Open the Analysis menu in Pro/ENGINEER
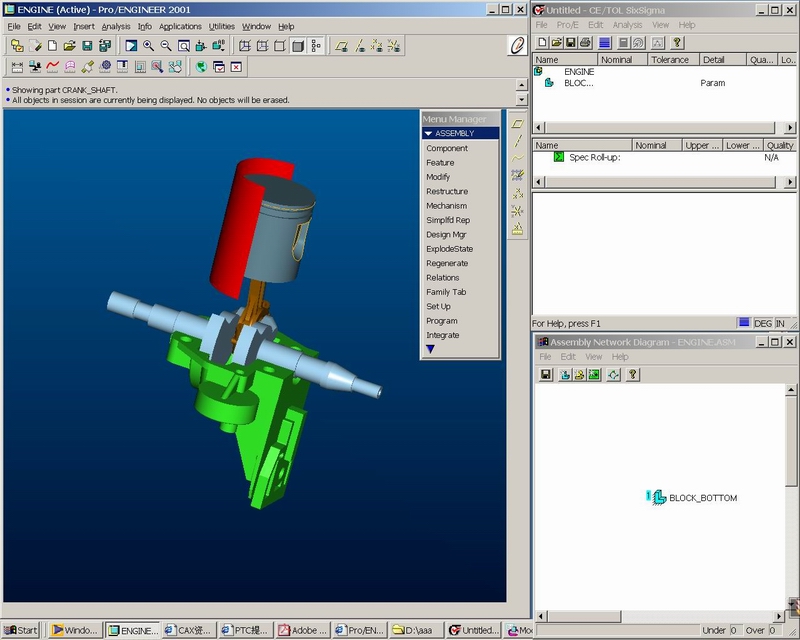Image resolution: width=800 pixels, height=640 pixels. [116, 27]
